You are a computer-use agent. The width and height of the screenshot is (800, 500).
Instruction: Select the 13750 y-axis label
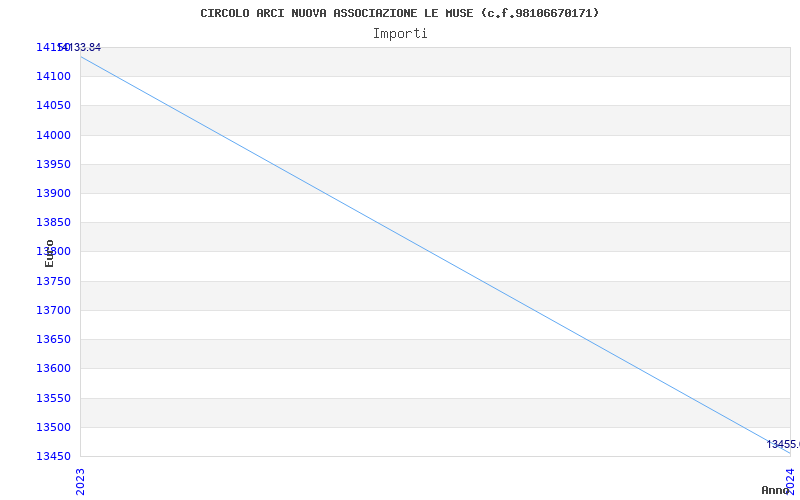(x=53, y=281)
